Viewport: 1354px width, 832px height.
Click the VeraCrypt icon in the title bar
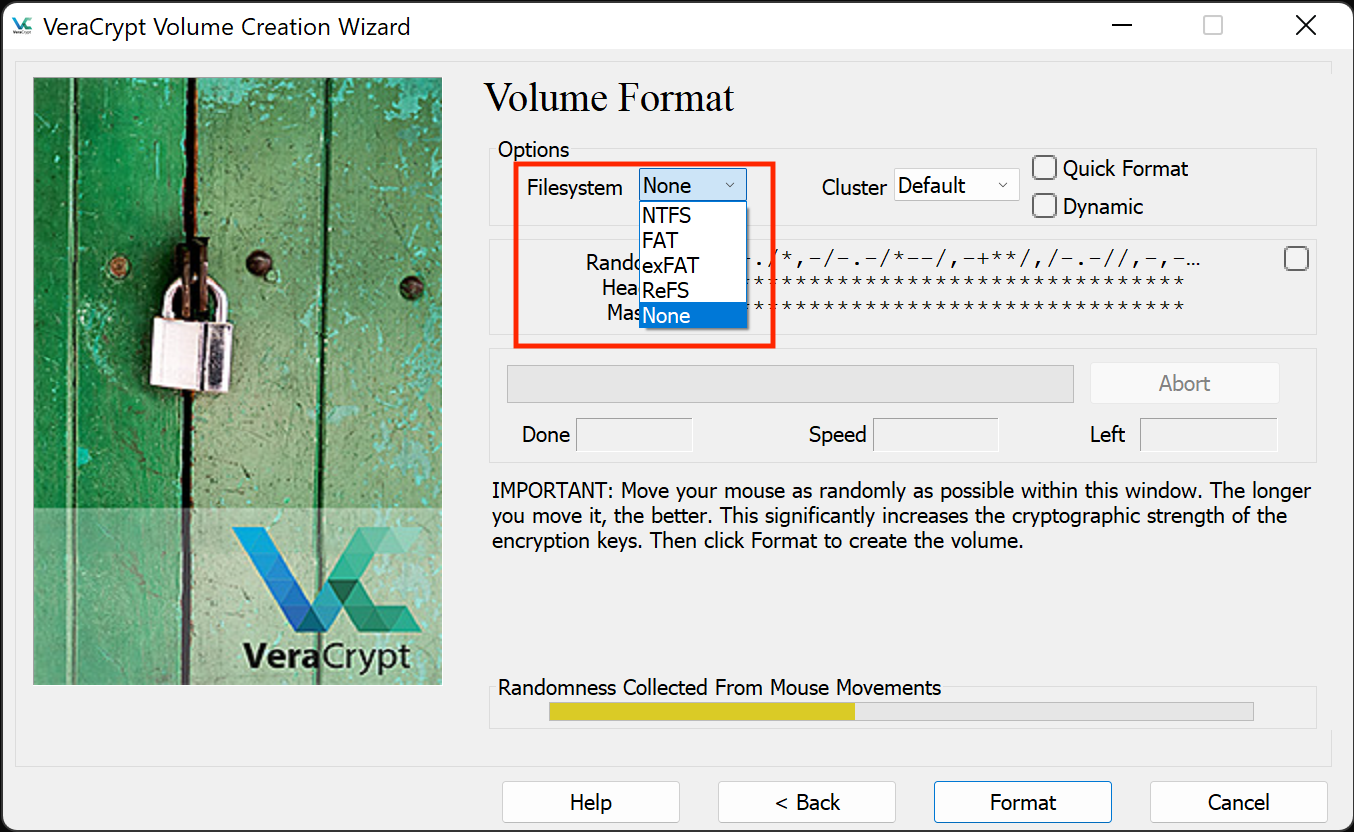[x=21, y=26]
